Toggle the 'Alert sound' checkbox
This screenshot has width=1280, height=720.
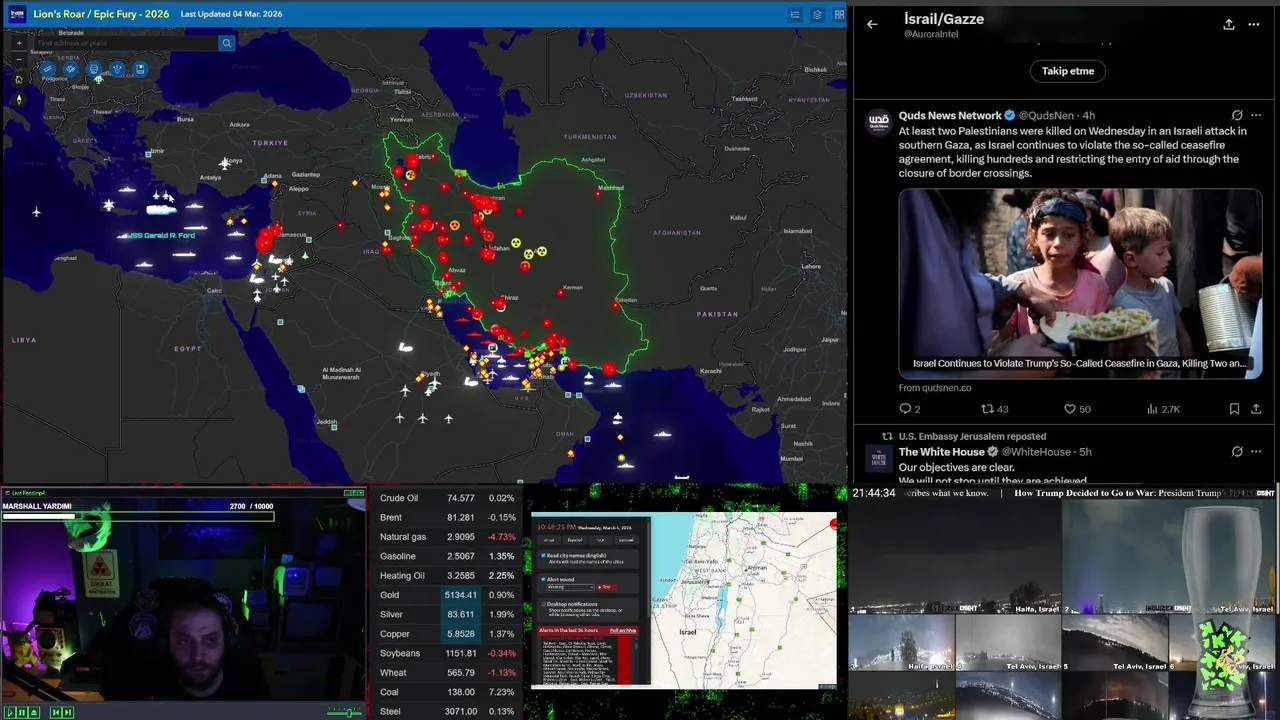point(543,579)
